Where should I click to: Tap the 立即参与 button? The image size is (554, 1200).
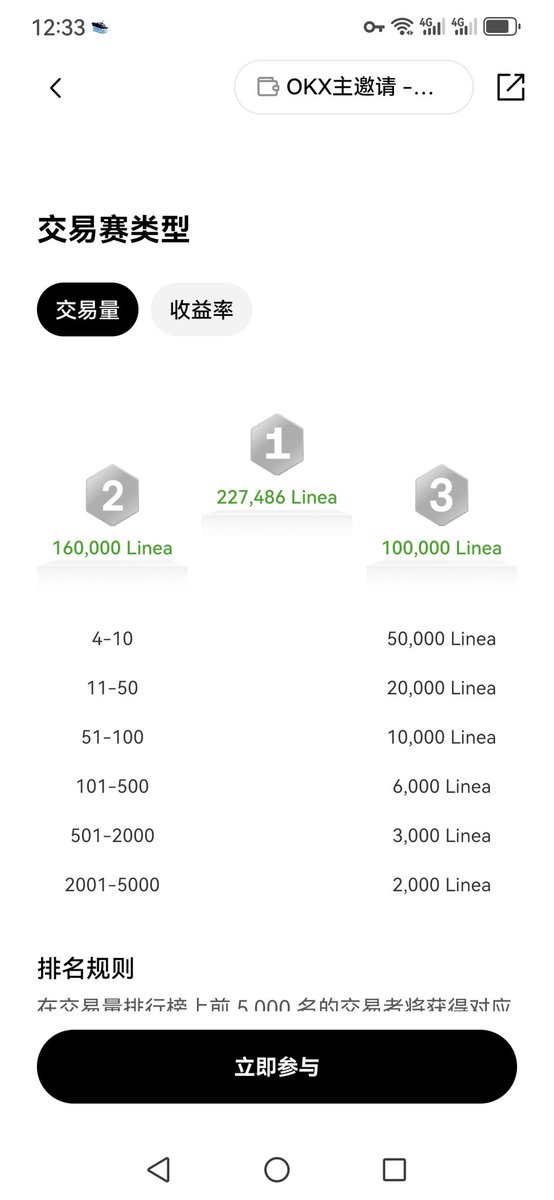(x=277, y=1067)
